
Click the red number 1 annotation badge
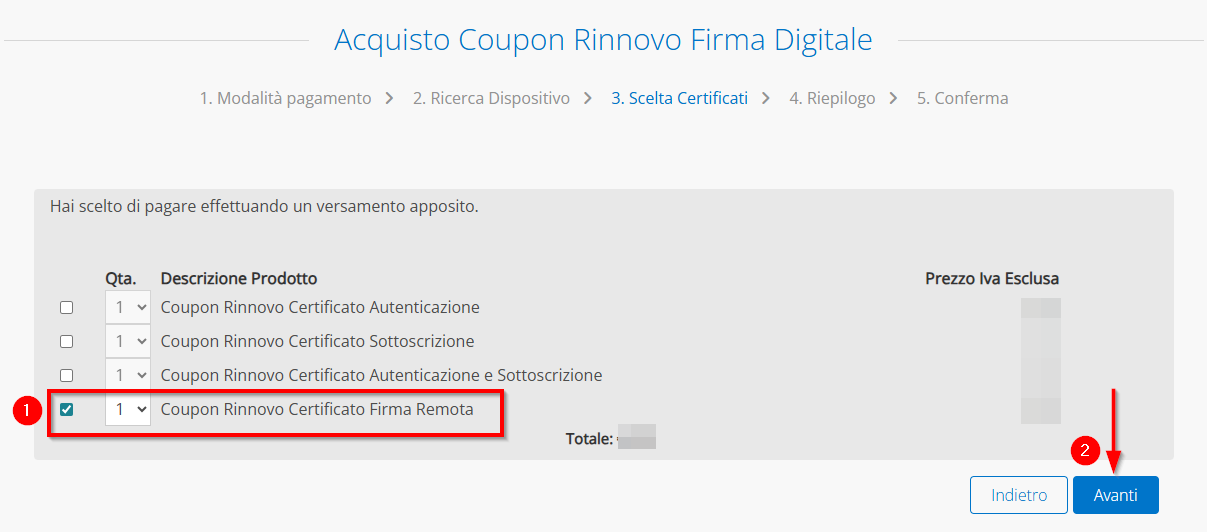(28, 410)
